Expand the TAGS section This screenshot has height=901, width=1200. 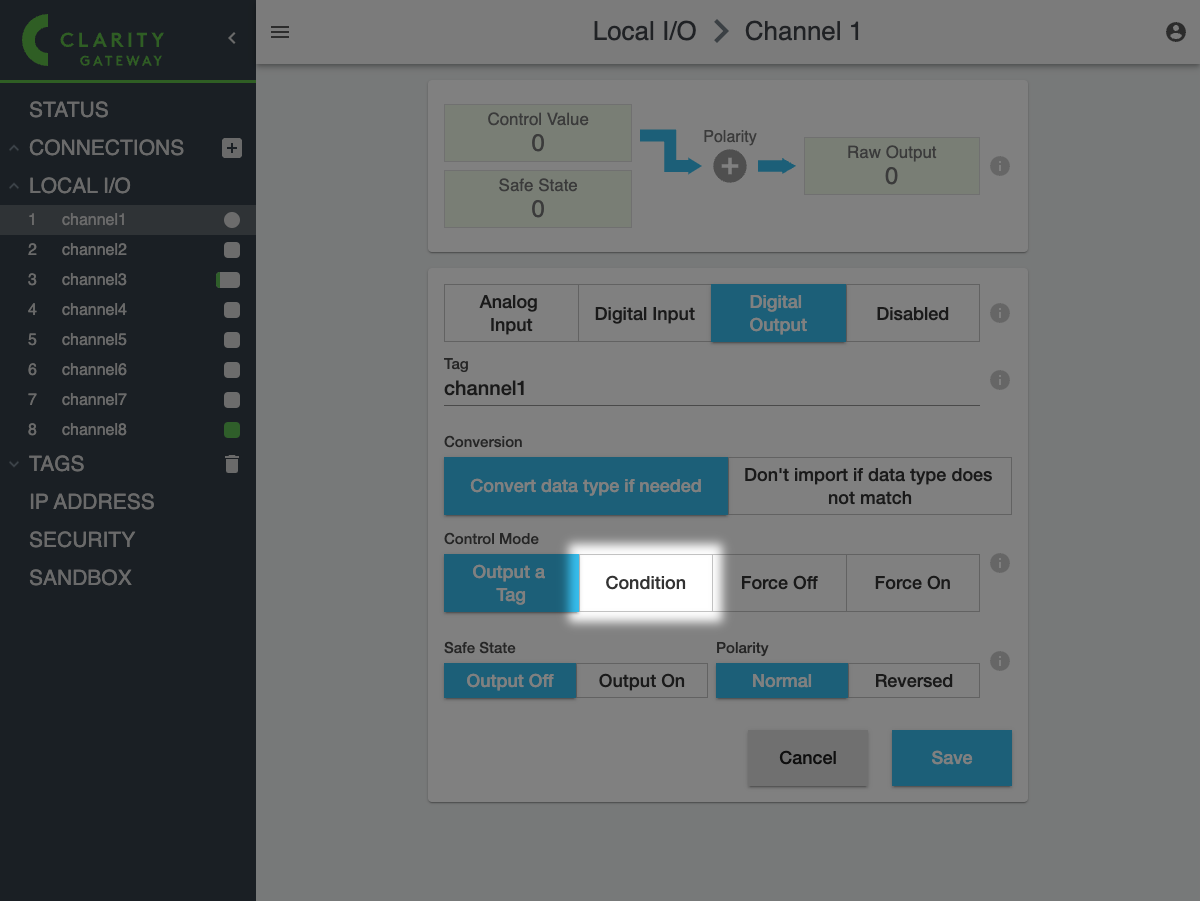point(15,464)
